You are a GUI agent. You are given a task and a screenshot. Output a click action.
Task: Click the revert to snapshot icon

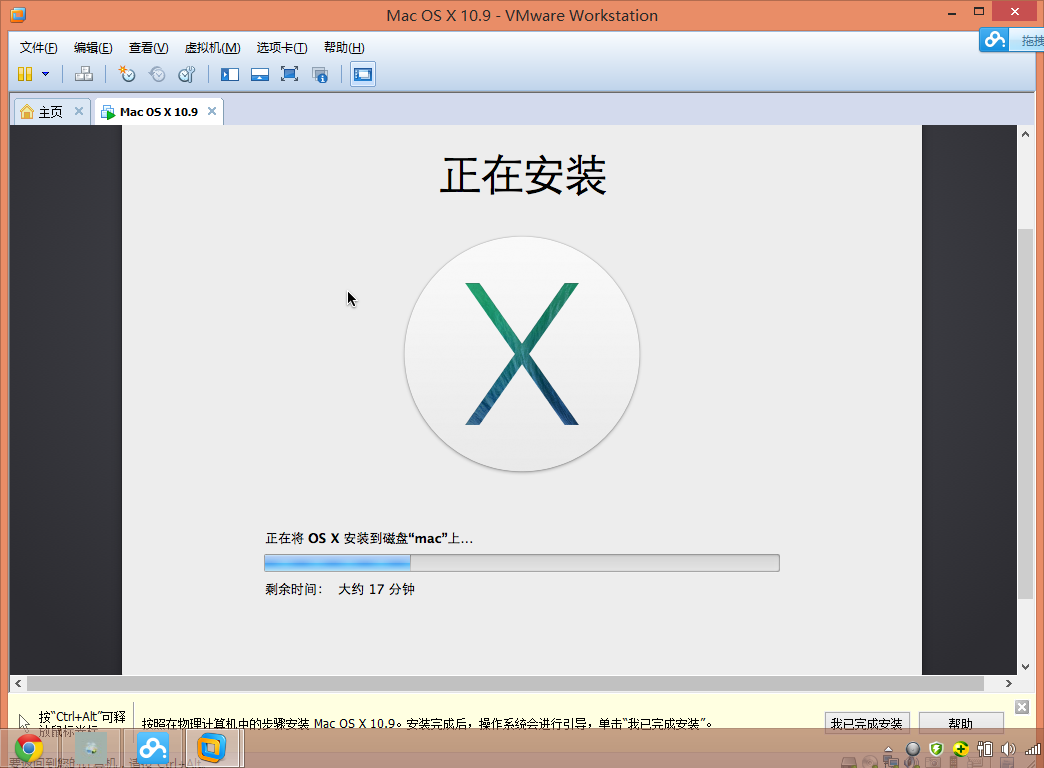pyautogui.click(x=157, y=74)
